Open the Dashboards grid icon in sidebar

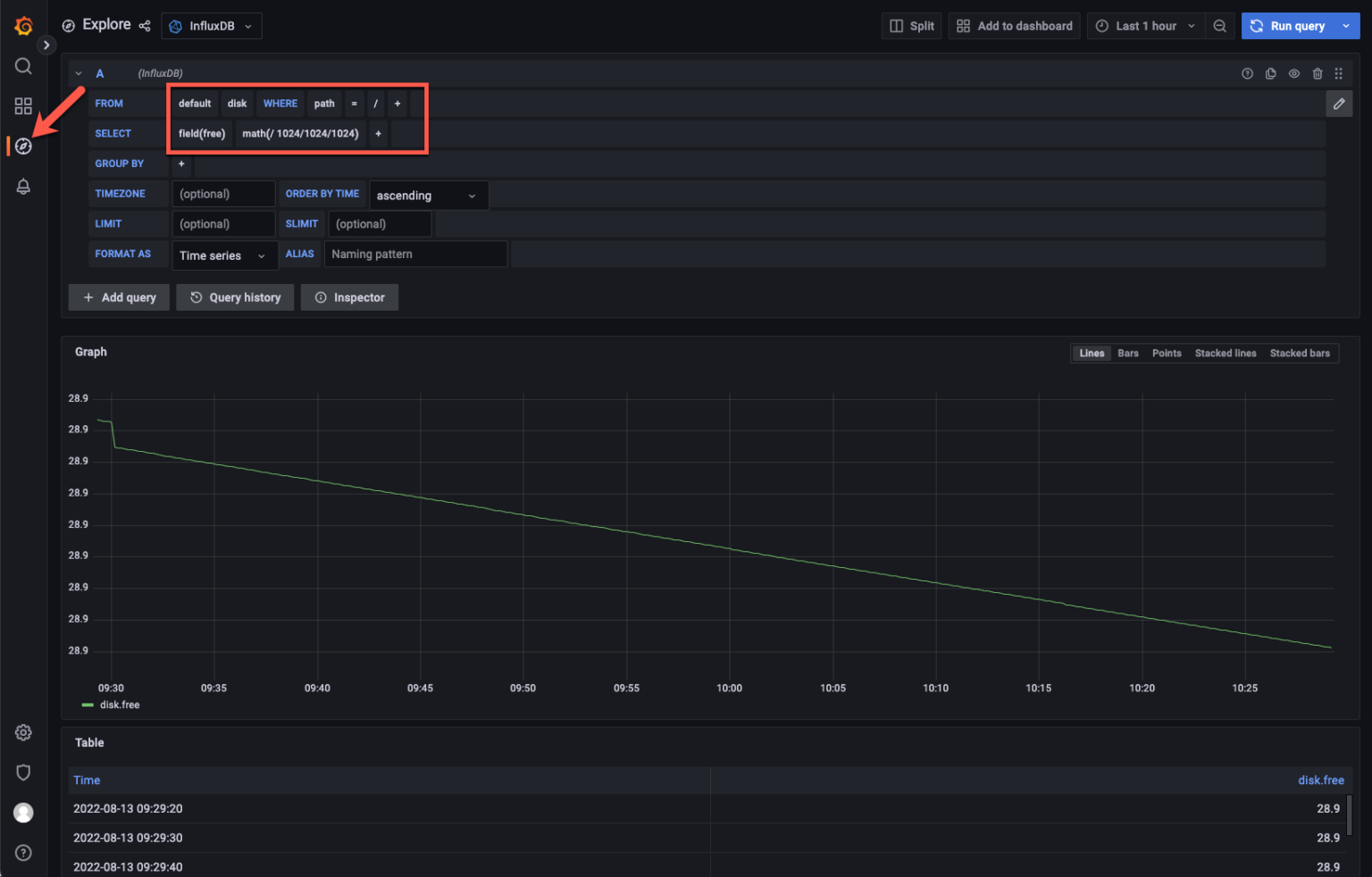(23, 105)
